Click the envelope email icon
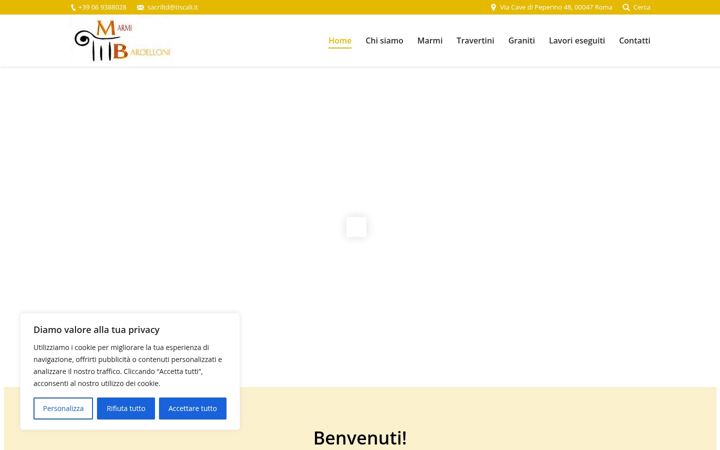Screen dimensions: 720x450 tap(141, 7)
